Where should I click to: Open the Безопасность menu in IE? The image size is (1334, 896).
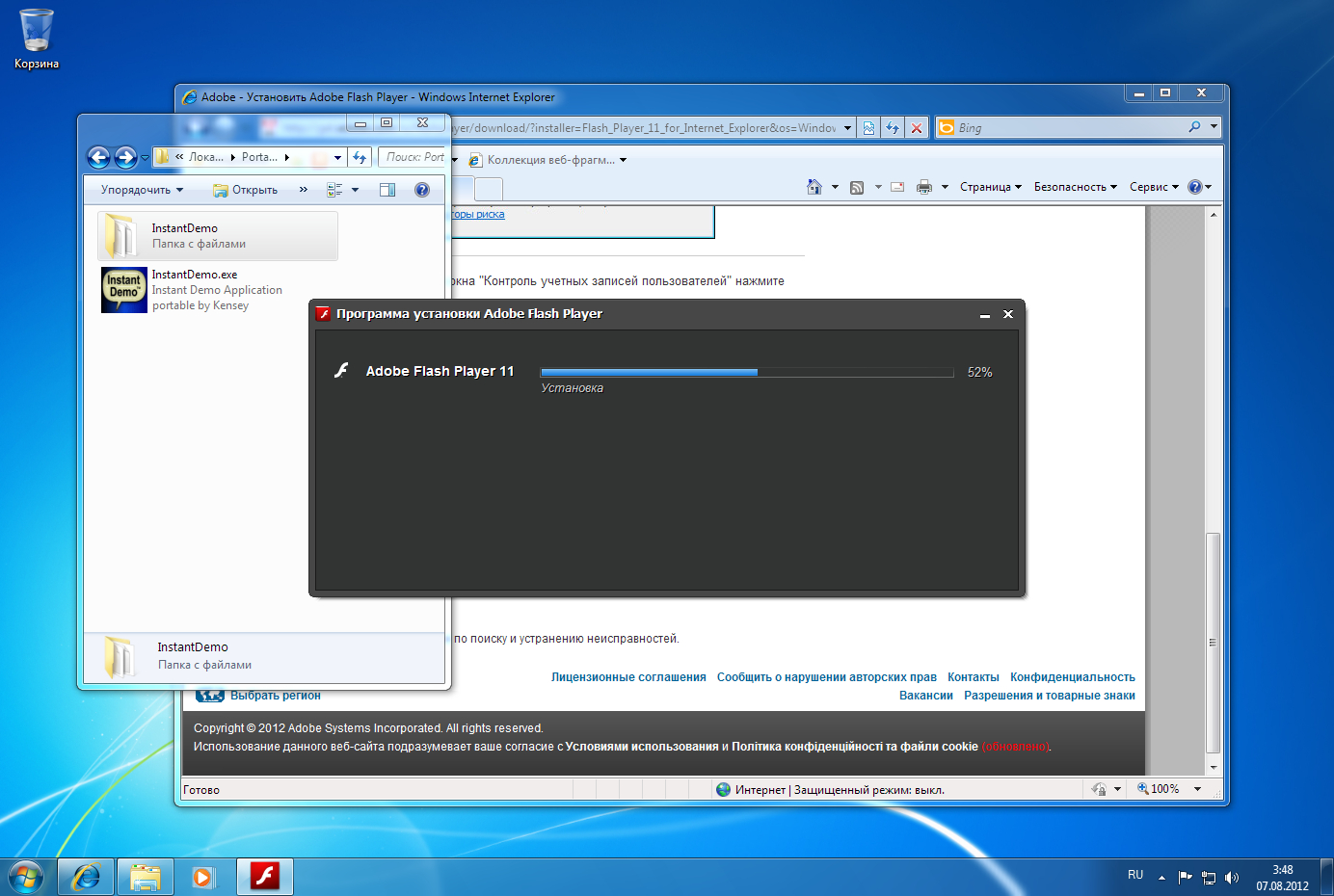[1076, 187]
